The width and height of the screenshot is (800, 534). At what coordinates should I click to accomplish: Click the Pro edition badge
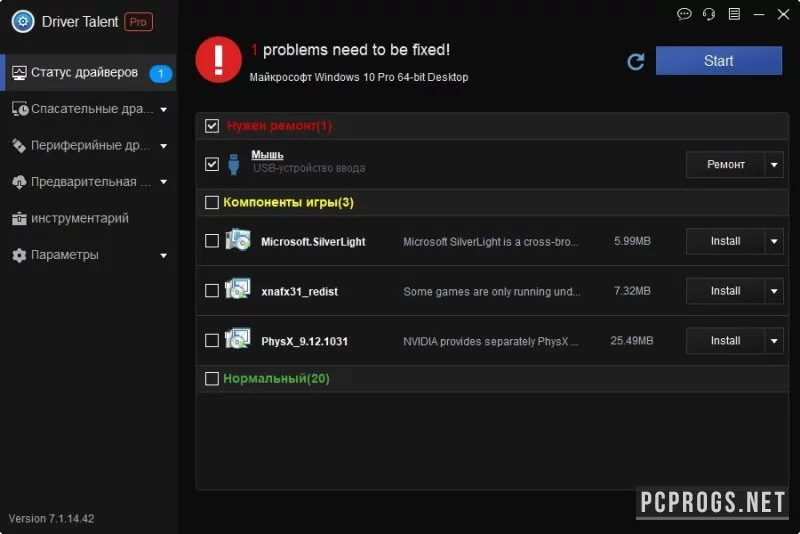(138, 22)
